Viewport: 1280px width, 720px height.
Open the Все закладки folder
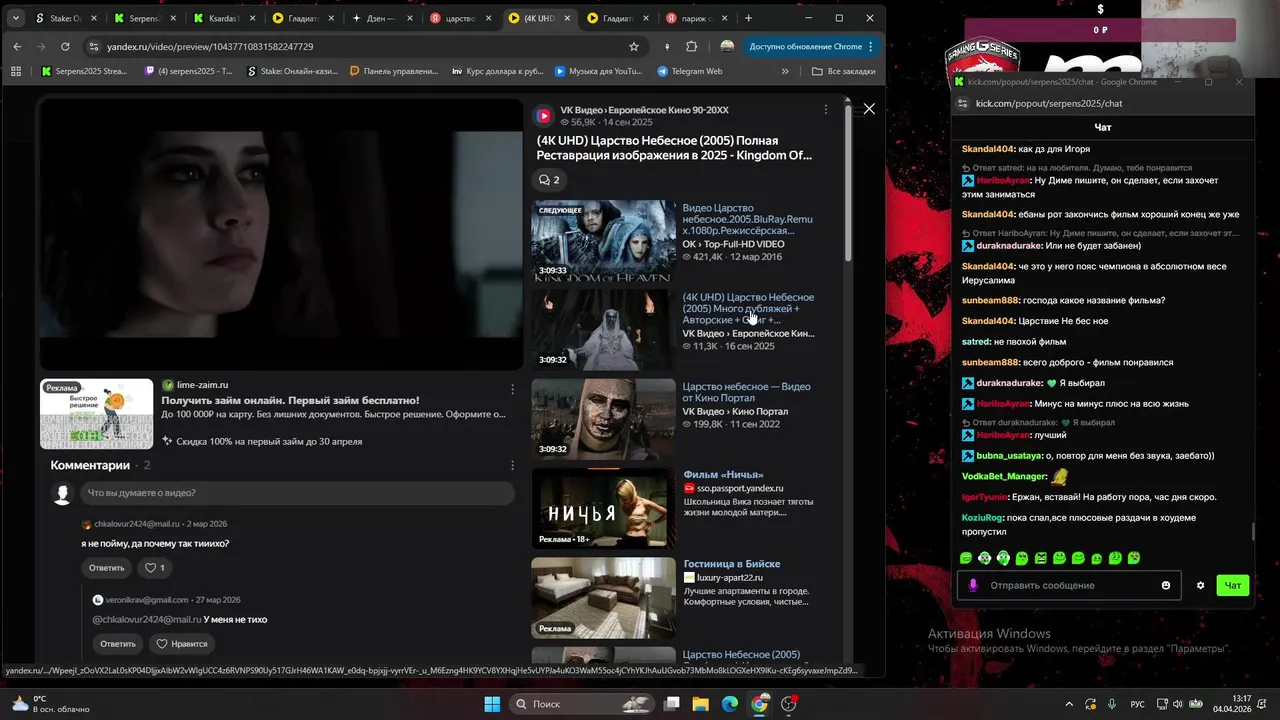pyautogui.click(x=844, y=71)
